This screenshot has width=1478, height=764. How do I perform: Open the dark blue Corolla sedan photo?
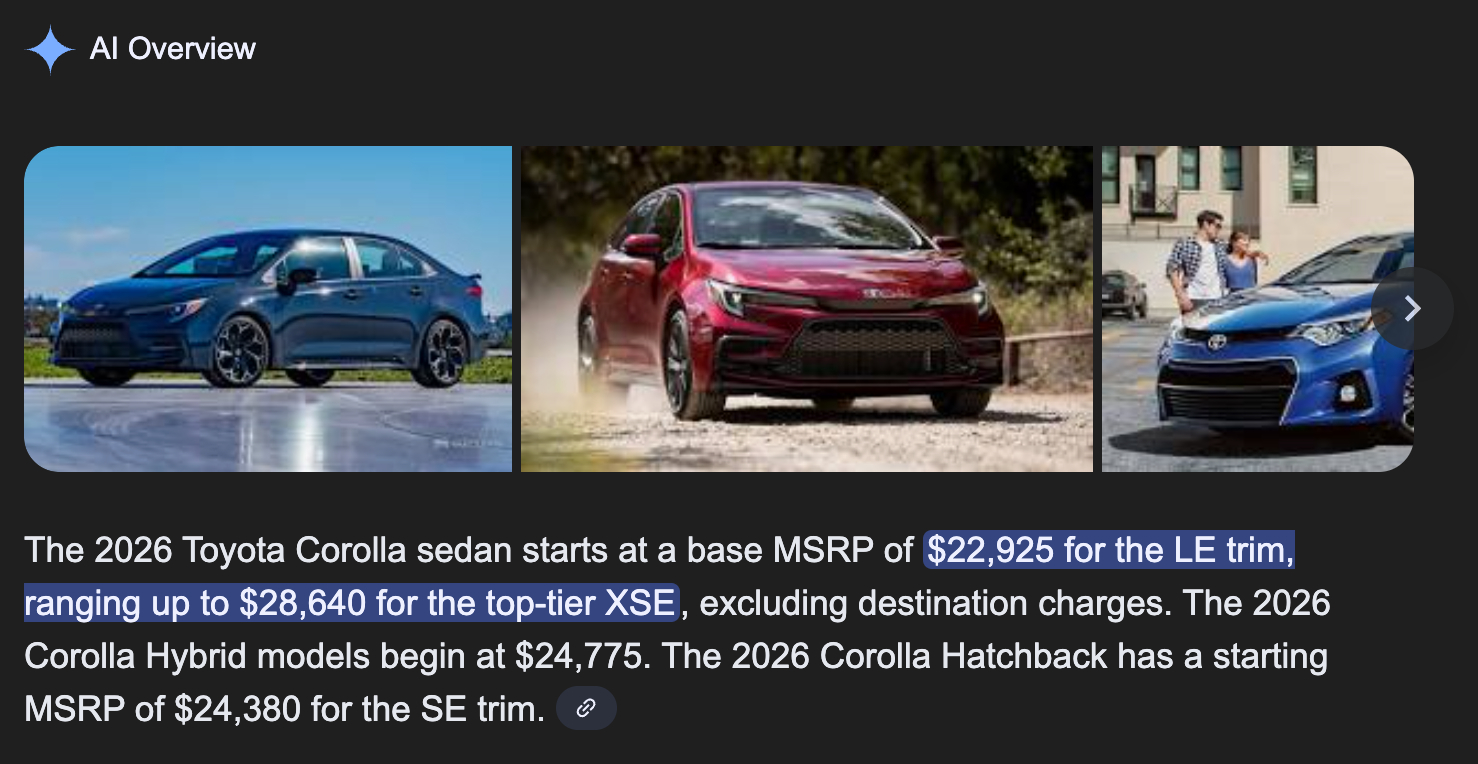[x=268, y=308]
